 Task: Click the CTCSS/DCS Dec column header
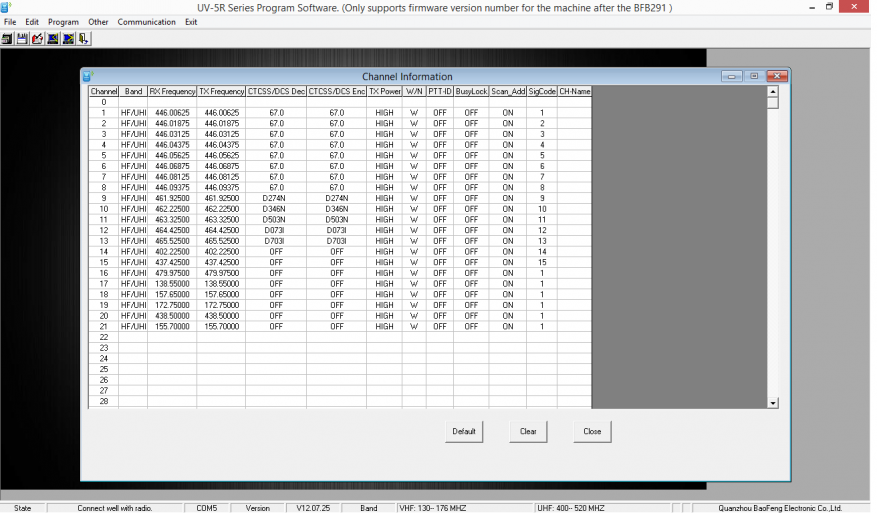(276, 91)
